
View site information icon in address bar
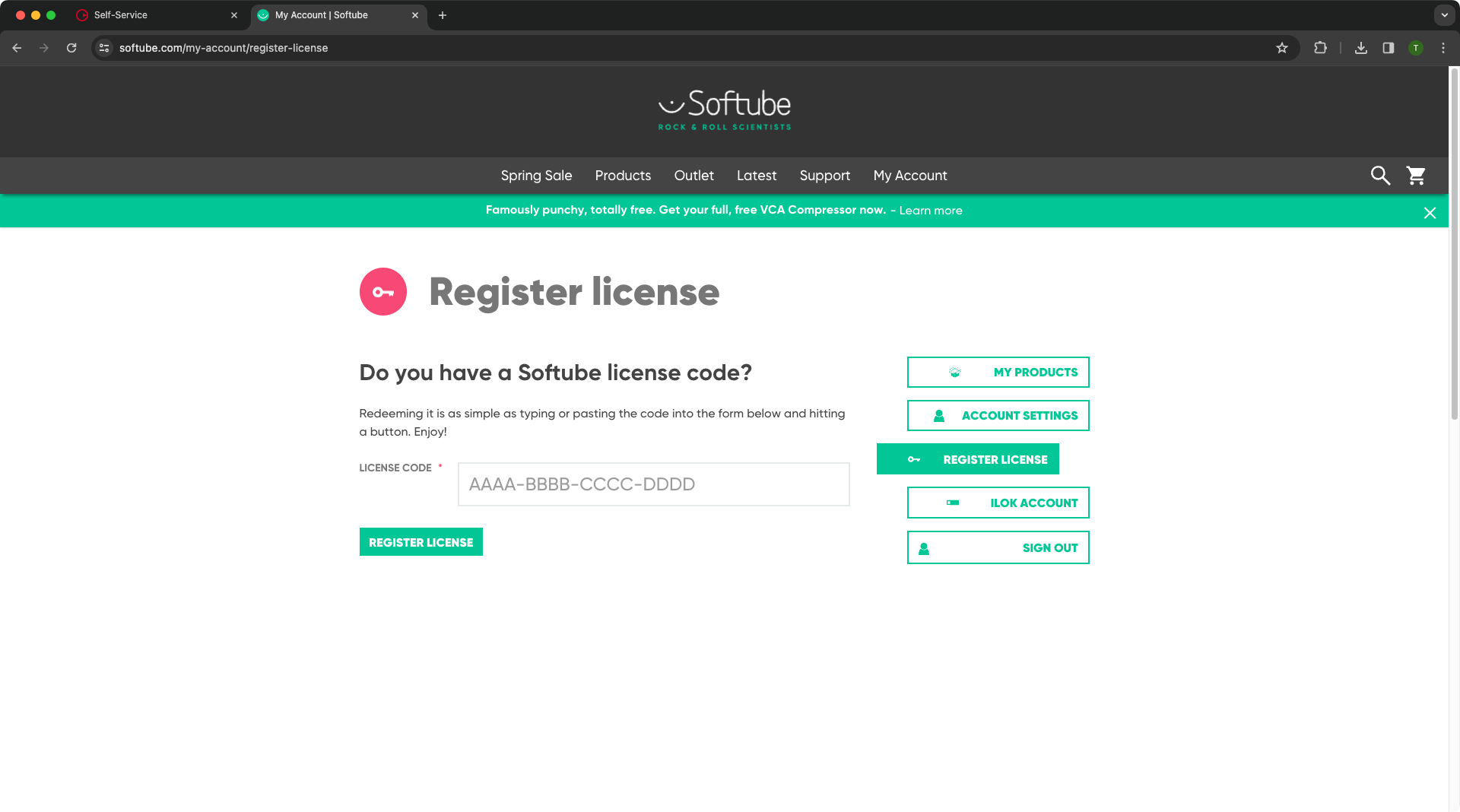(x=104, y=48)
